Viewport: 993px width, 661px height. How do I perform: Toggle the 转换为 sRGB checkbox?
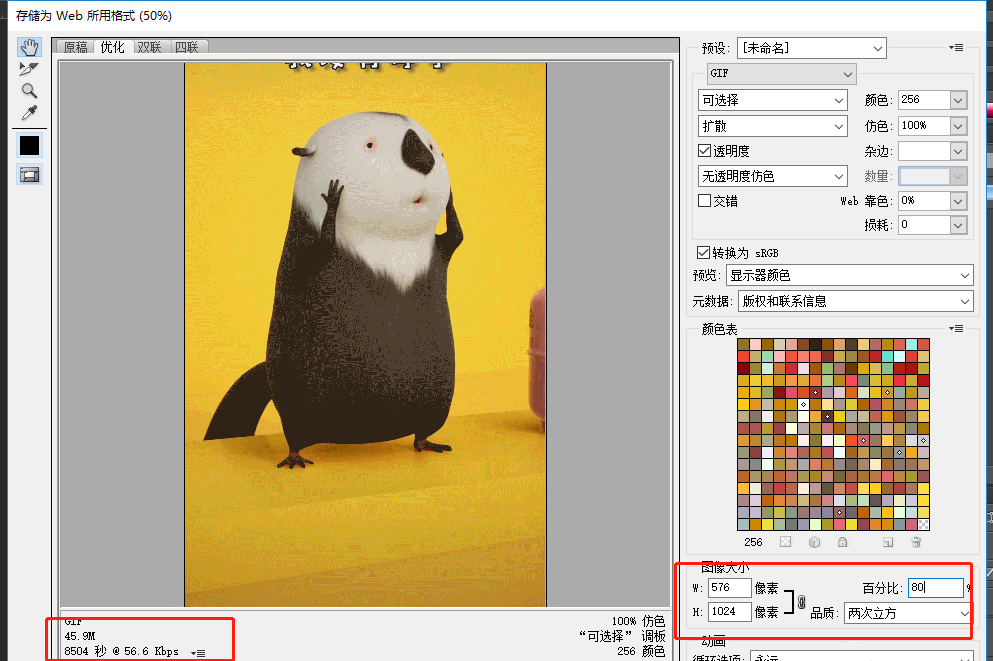703,253
